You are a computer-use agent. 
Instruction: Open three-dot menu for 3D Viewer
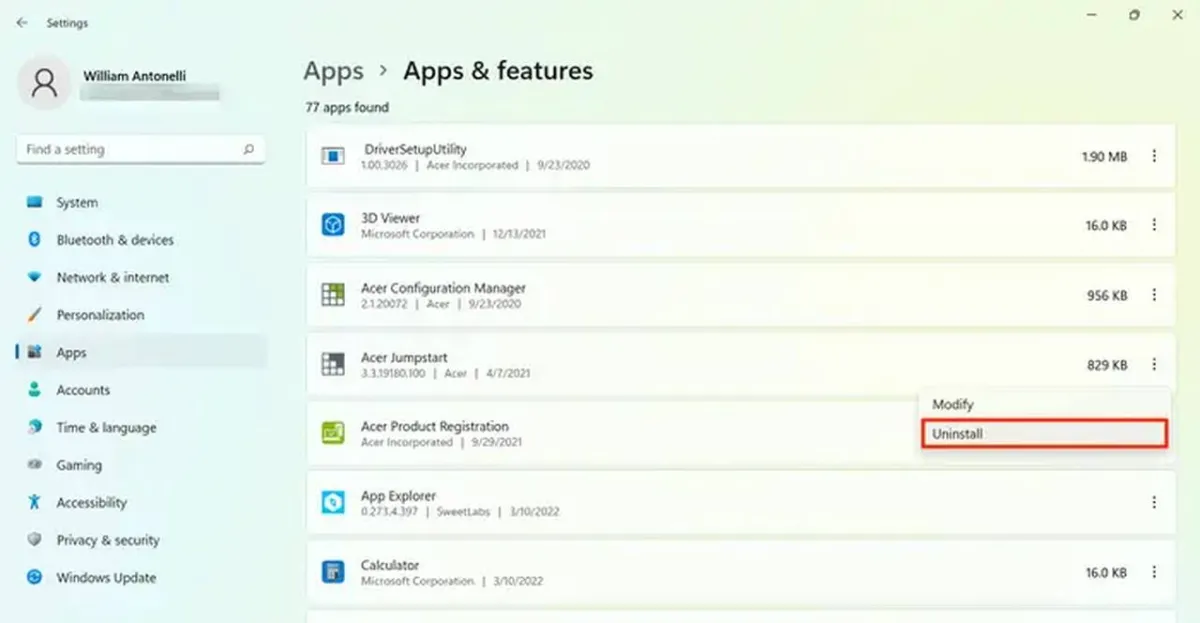coord(1154,226)
